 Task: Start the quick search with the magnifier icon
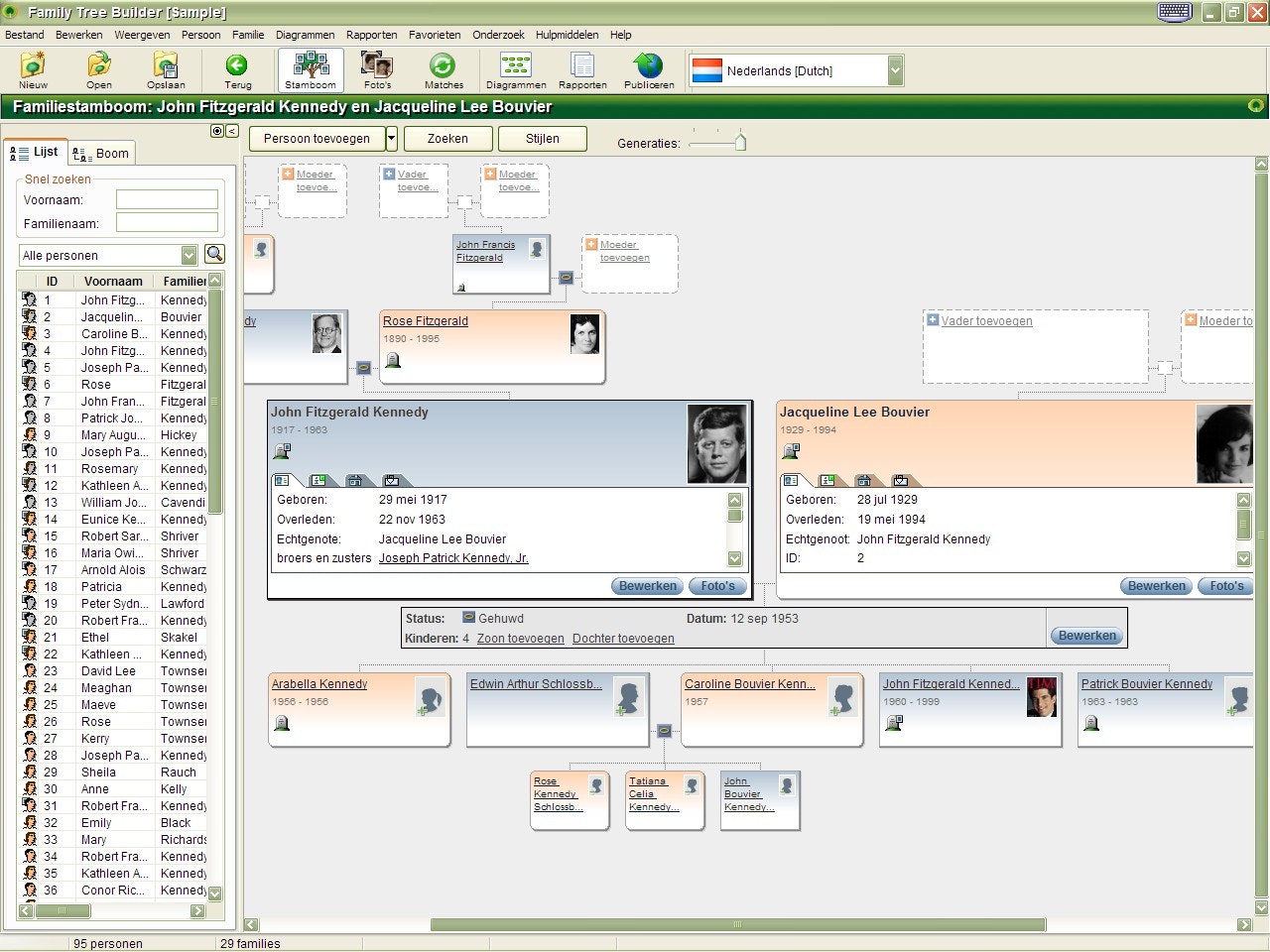coord(214,254)
